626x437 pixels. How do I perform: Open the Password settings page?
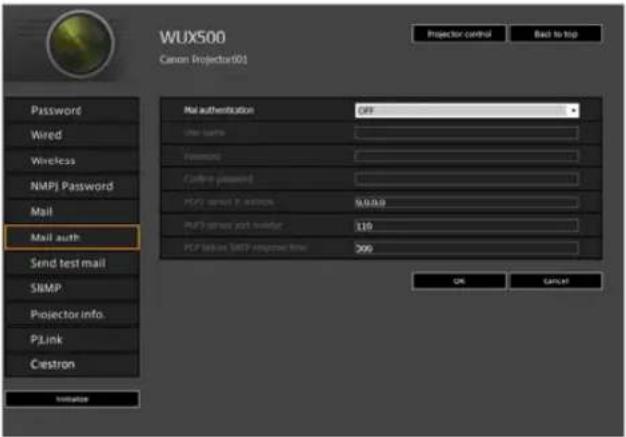(x=72, y=110)
